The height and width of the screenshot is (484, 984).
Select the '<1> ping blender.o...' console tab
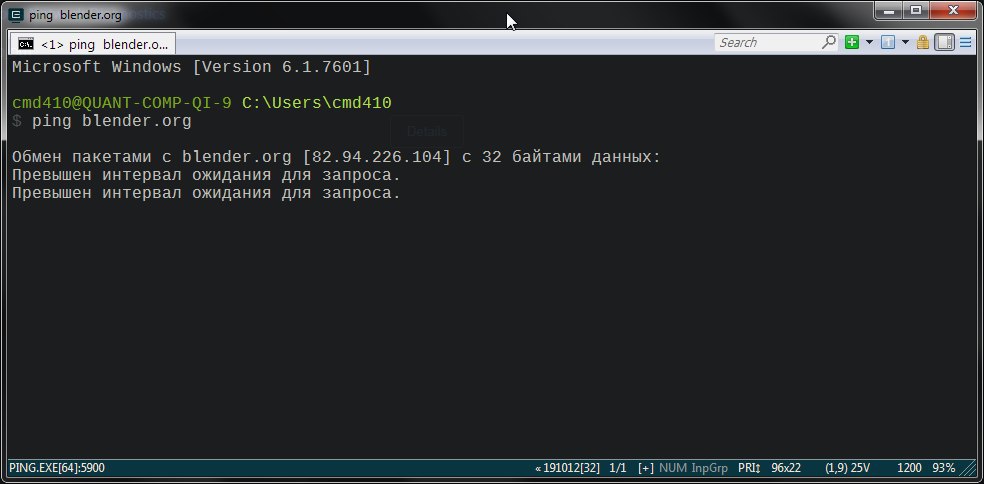[93, 44]
